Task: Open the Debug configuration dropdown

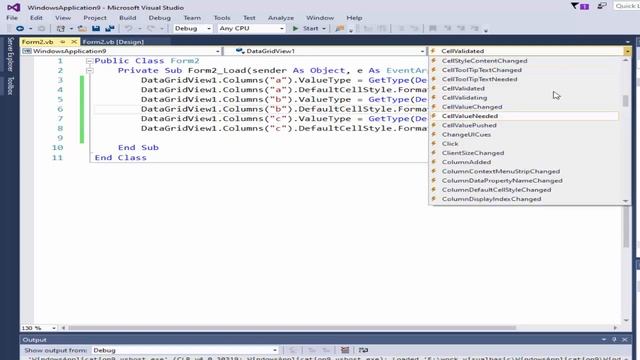Action: tap(193, 29)
